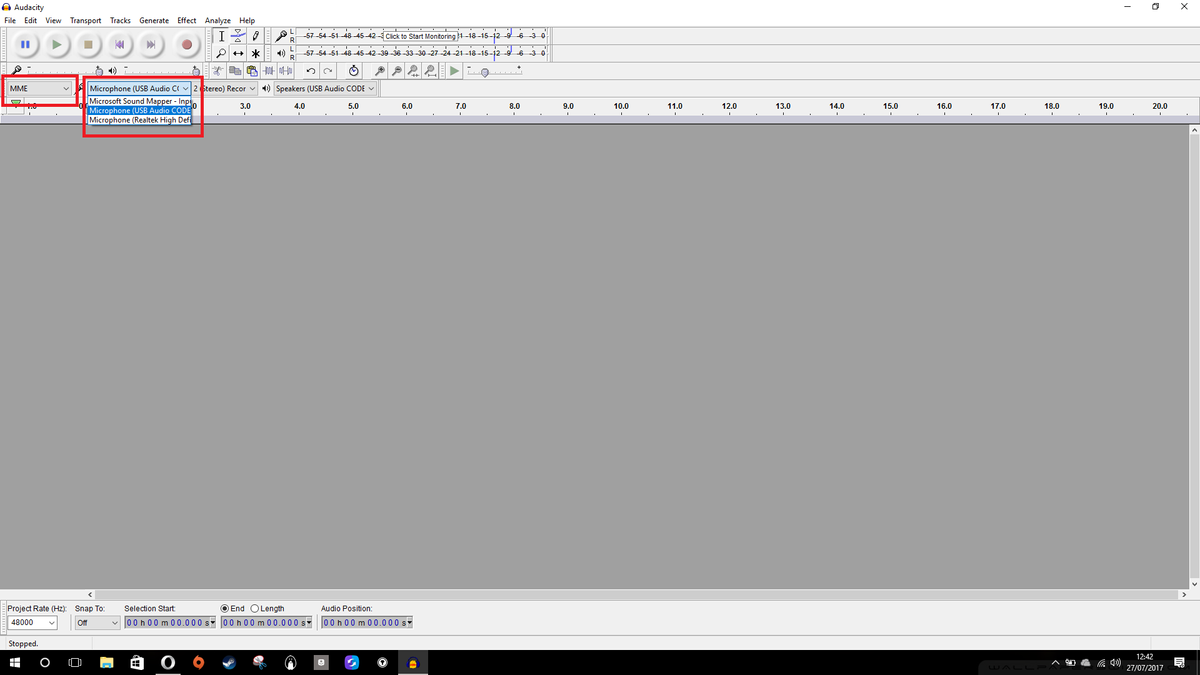
Task: Open the 2 (Stereo) recording channels dropdown
Action: point(225,89)
